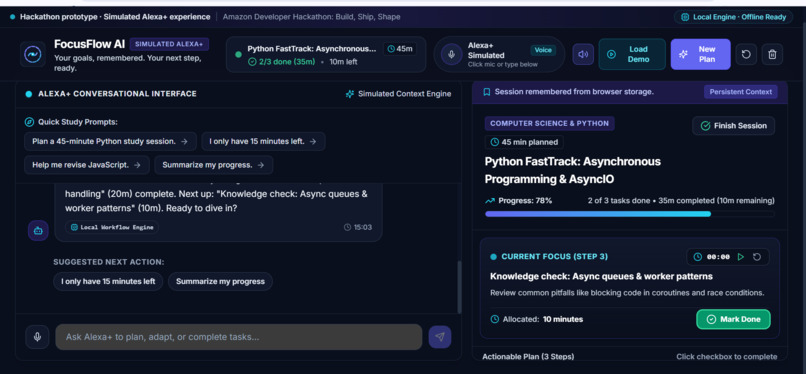
Task: Click the Mark Done button
Action: coord(733,319)
